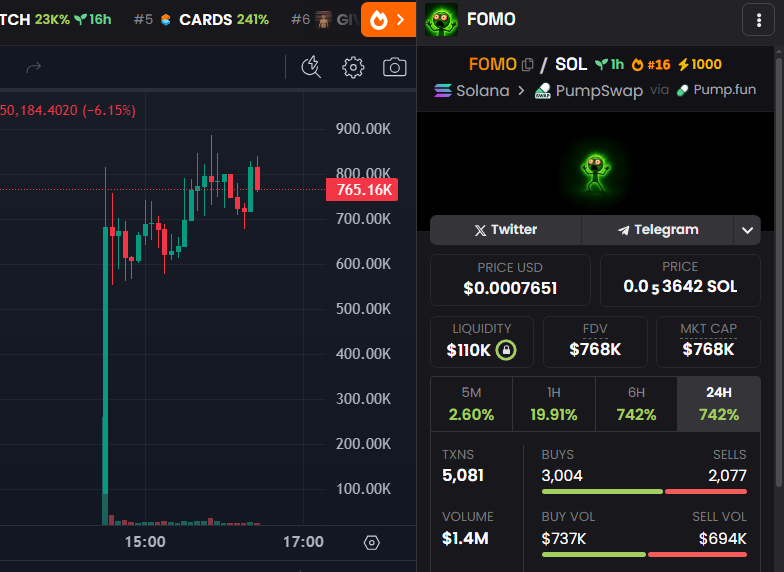Click the -6.15% change readout
Screen dimensions: 784x572
coord(109,110)
